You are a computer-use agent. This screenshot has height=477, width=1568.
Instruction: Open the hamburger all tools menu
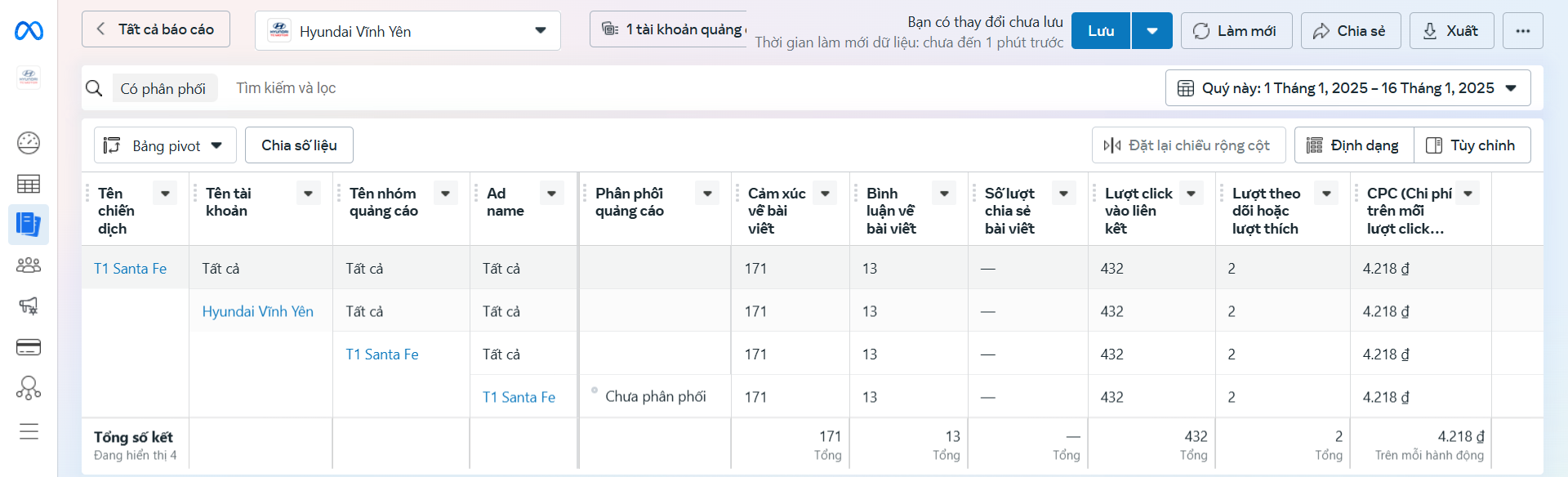point(29,431)
